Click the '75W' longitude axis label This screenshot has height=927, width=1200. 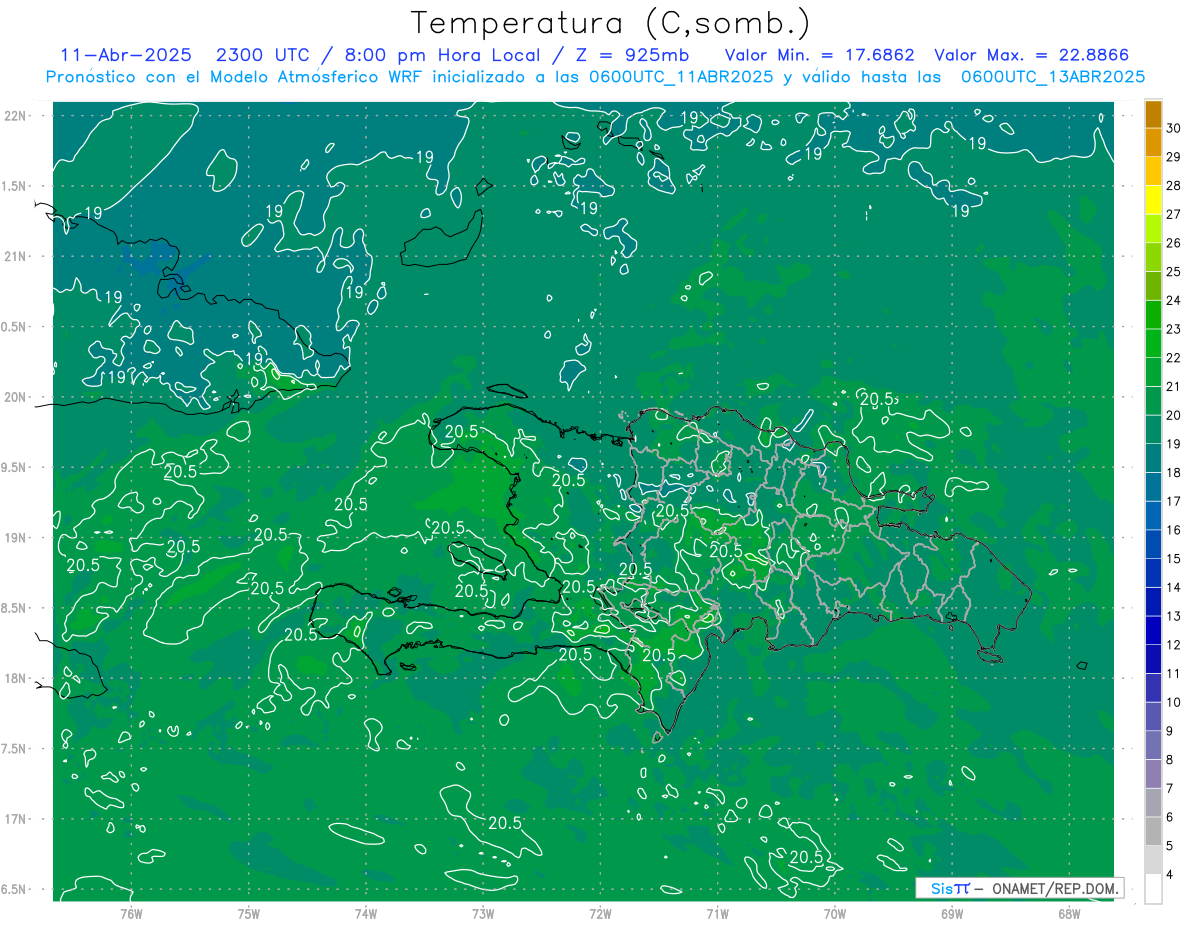click(249, 914)
